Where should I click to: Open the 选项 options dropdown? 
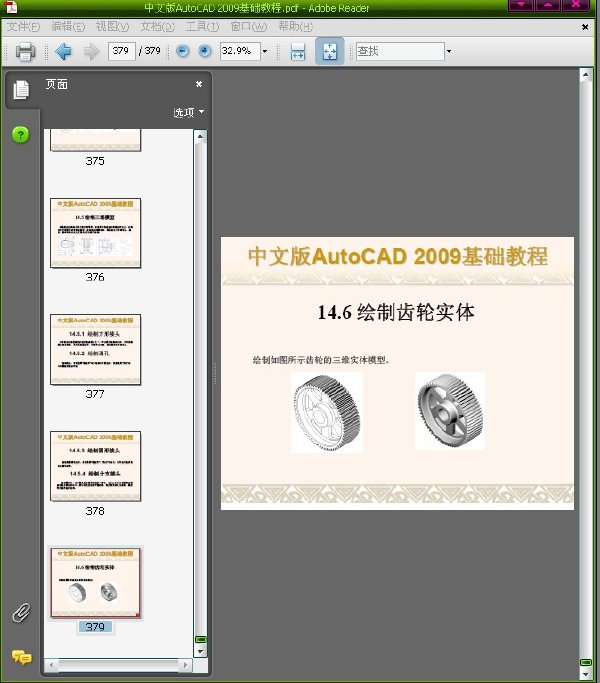click(x=189, y=112)
